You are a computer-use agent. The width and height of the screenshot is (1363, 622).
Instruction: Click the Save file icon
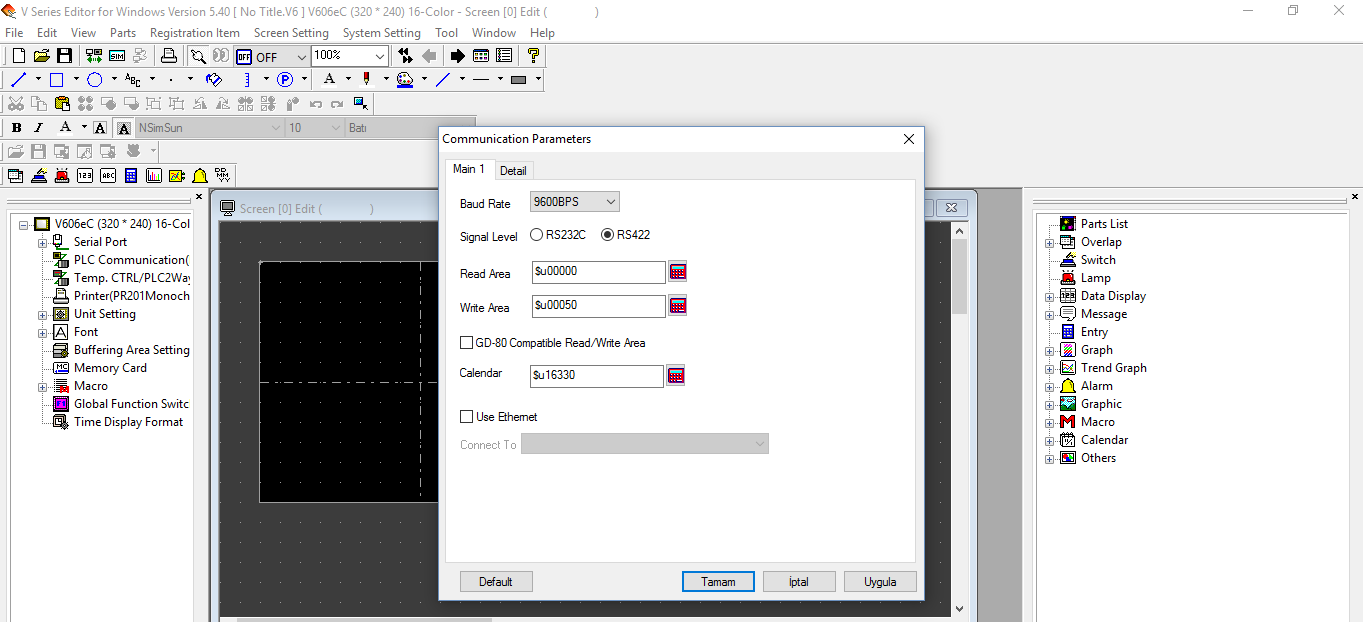pyautogui.click(x=64, y=56)
